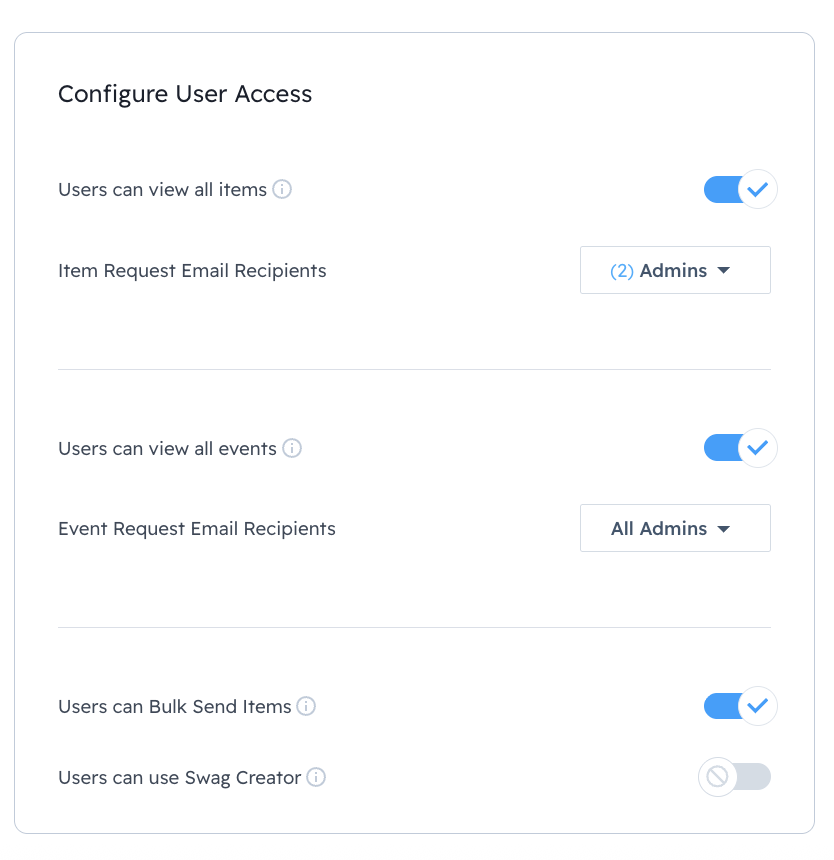Image resolution: width=834 pixels, height=860 pixels.
Task: Click info icon beside "Users can view all items"
Action: [282, 189]
